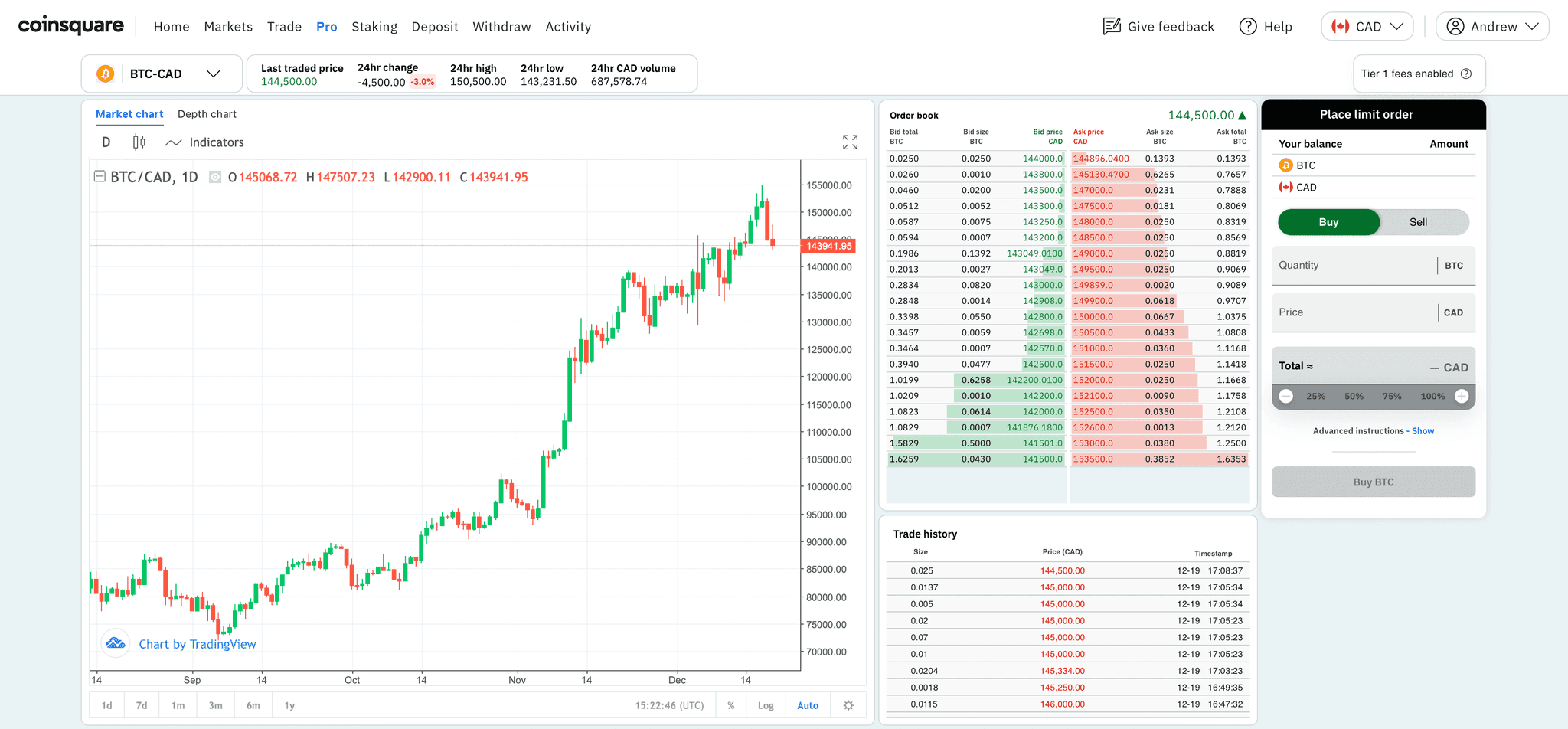The image size is (1568, 729).
Task: Click the Tier 1 fees info icon
Action: (1466, 74)
